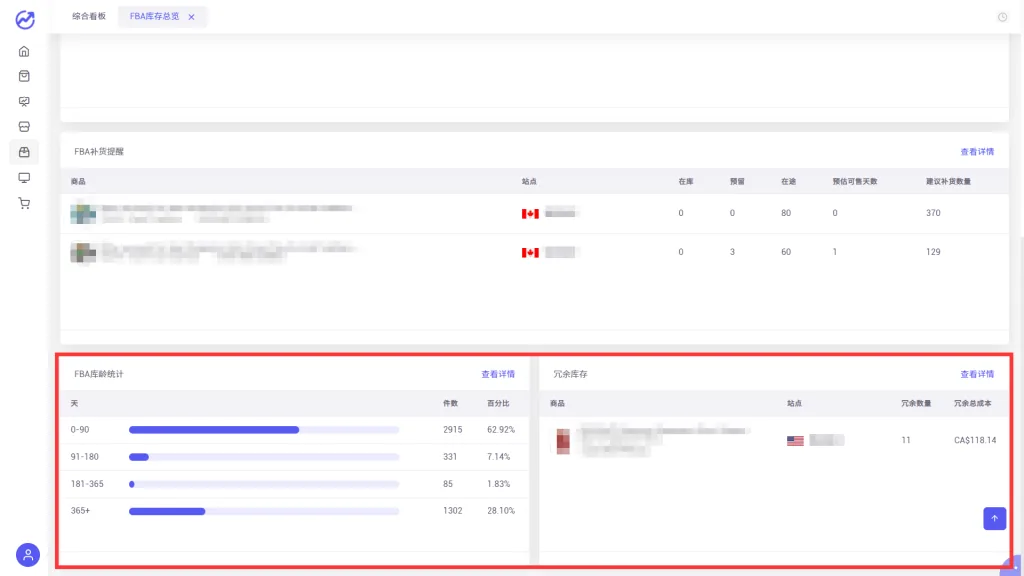Click the 91-180 days row label

coord(84,457)
